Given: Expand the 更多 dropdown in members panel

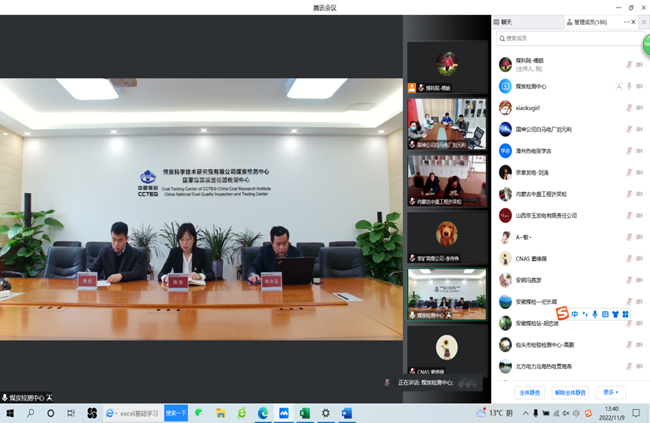Looking at the screenshot, I should click(610, 392).
